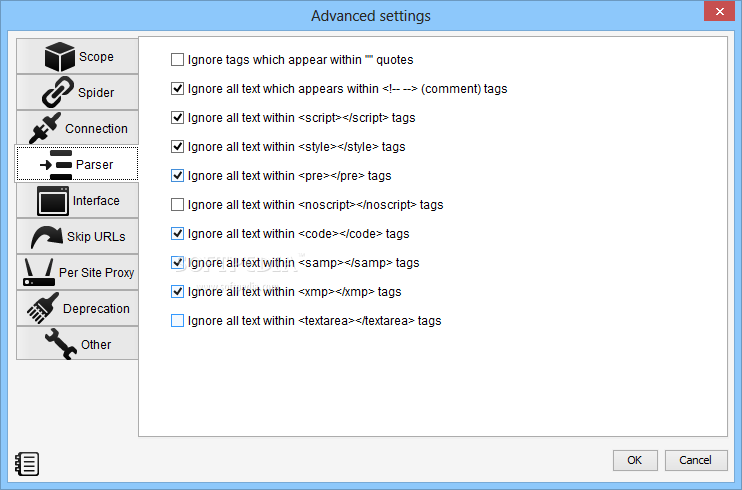This screenshot has height=490, width=742.
Task: Click the Interface window icon
Action: point(53,201)
